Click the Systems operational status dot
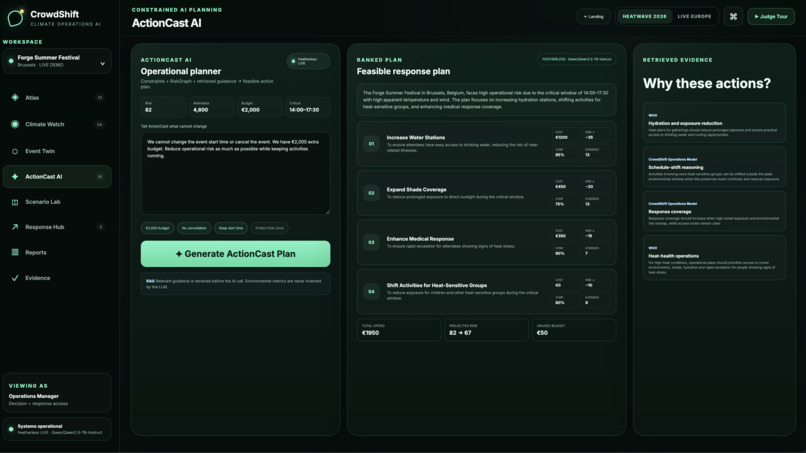The height and width of the screenshot is (453, 806). click(11, 429)
